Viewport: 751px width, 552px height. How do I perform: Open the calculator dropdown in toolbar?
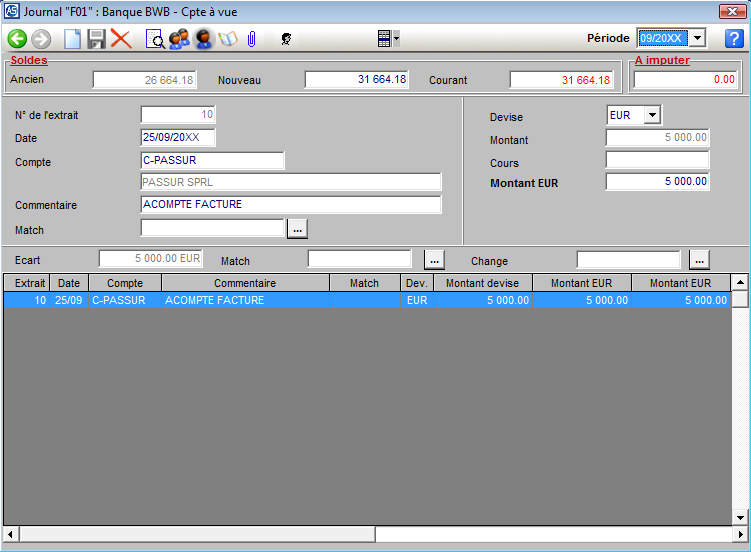pyautogui.click(x=387, y=39)
